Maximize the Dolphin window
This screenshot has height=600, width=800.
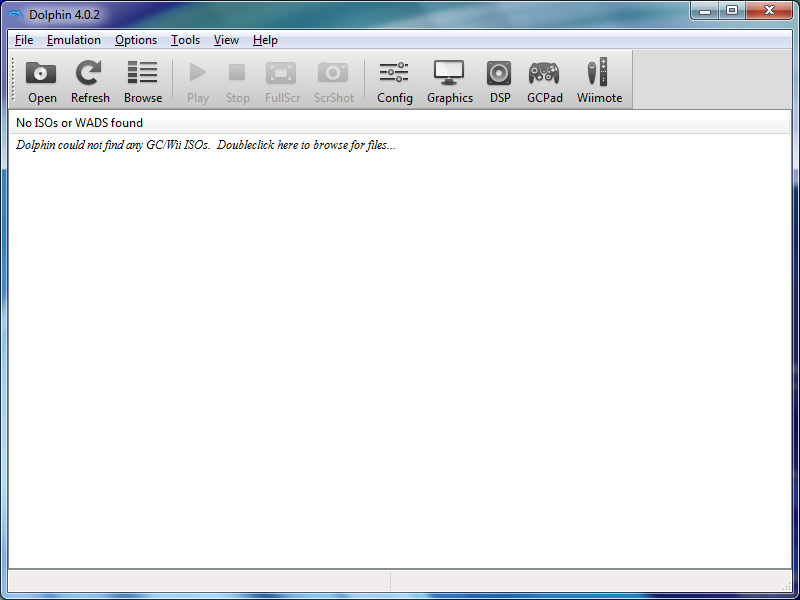[x=732, y=10]
